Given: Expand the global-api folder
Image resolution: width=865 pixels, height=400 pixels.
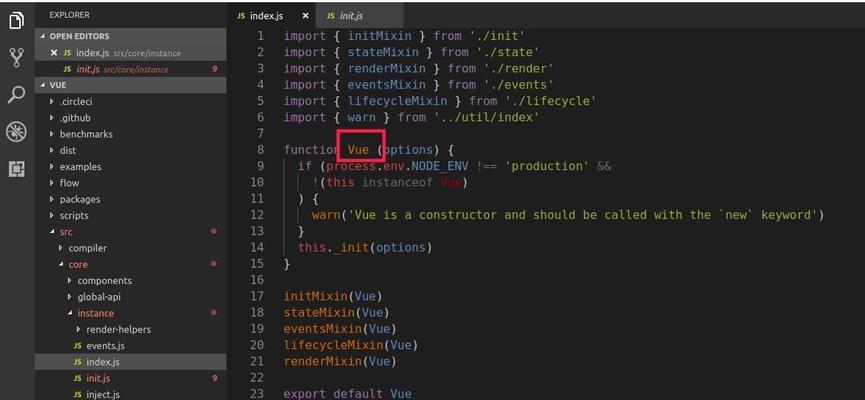Looking at the screenshot, I should (99, 297).
